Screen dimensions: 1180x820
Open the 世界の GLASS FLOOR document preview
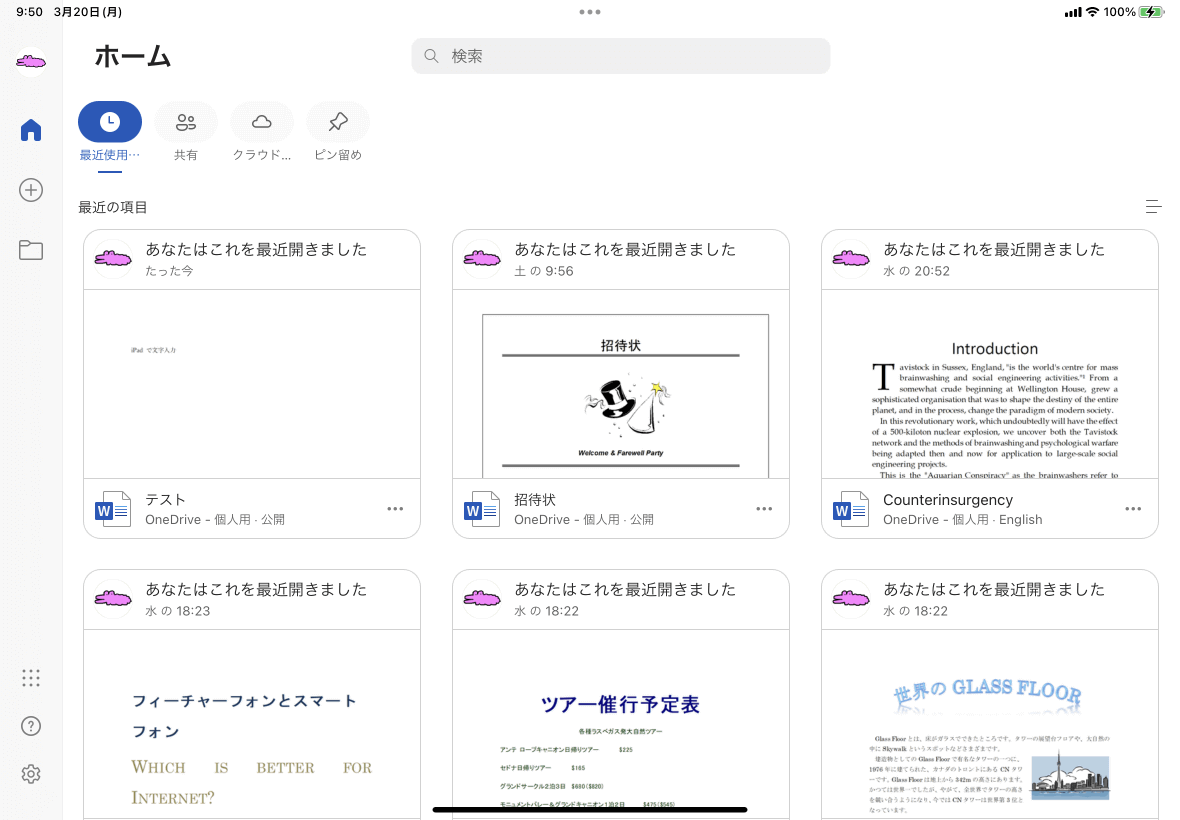(x=990, y=724)
